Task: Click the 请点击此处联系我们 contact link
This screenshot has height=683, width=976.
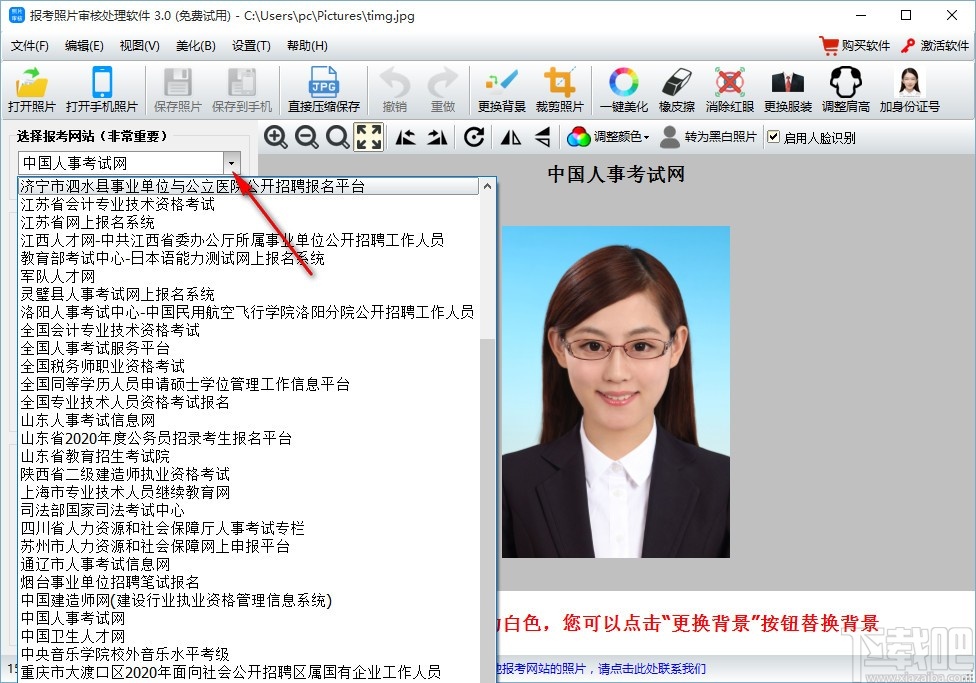Action: [652, 669]
